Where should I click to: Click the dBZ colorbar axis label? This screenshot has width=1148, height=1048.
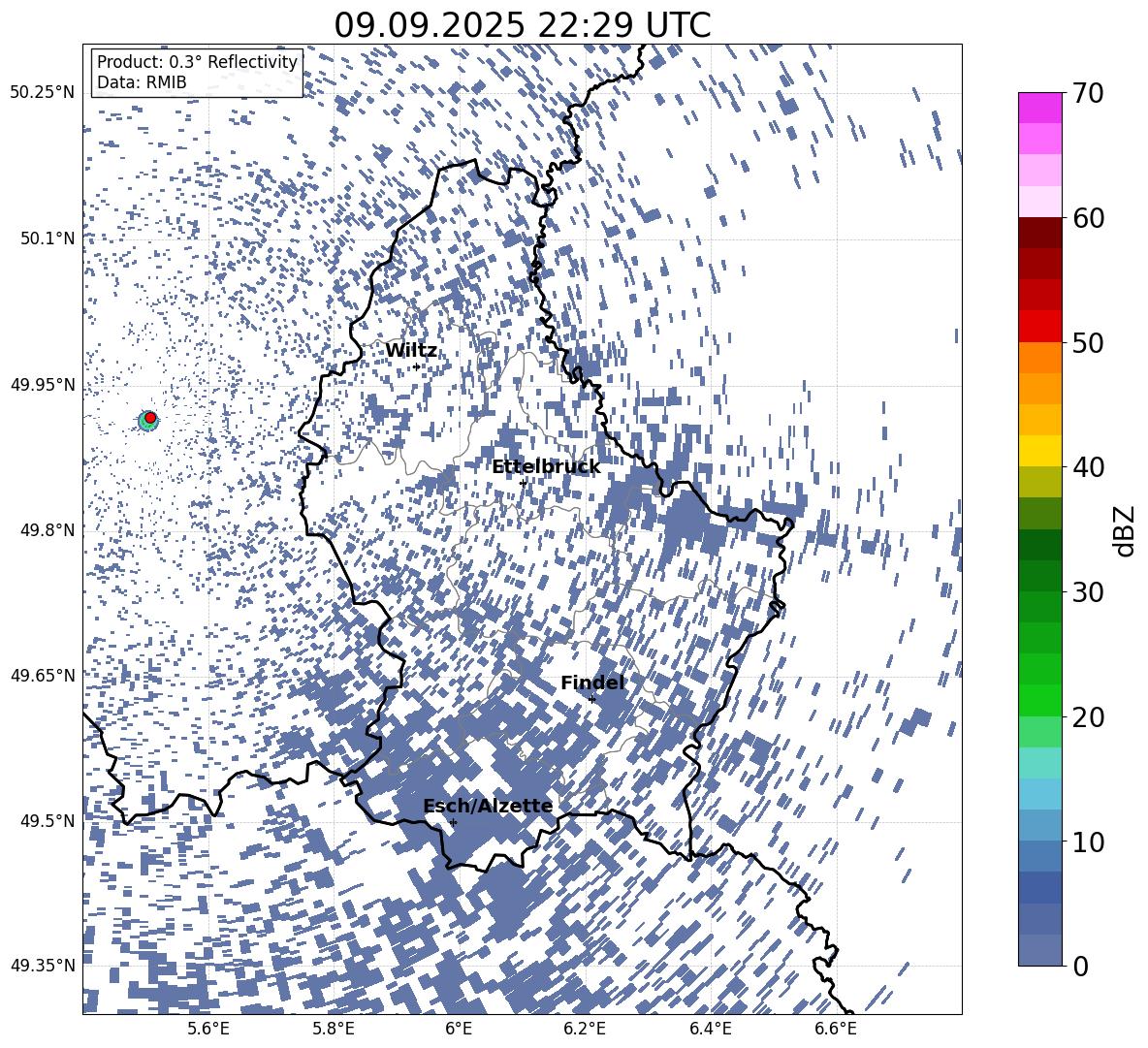(x=1126, y=530)
